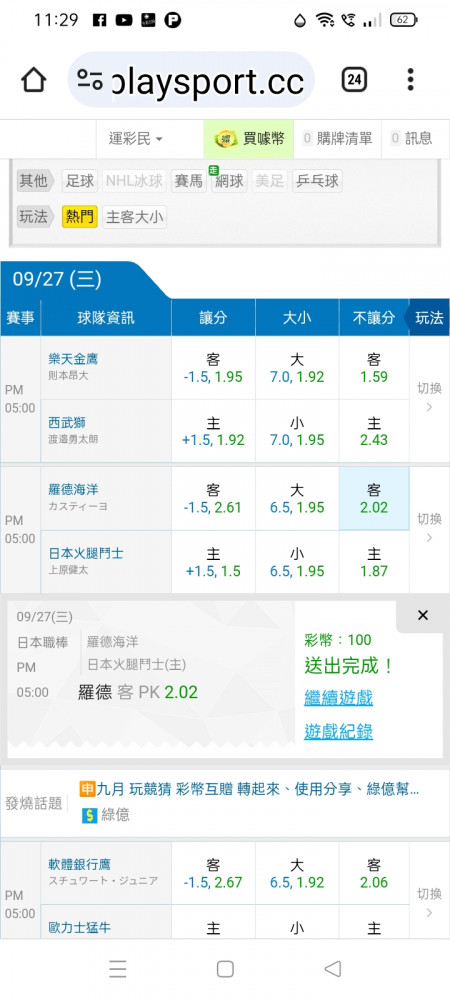Tap the 買噱幣 coin icon button
450x1000 pixels.
pos(249,138)
